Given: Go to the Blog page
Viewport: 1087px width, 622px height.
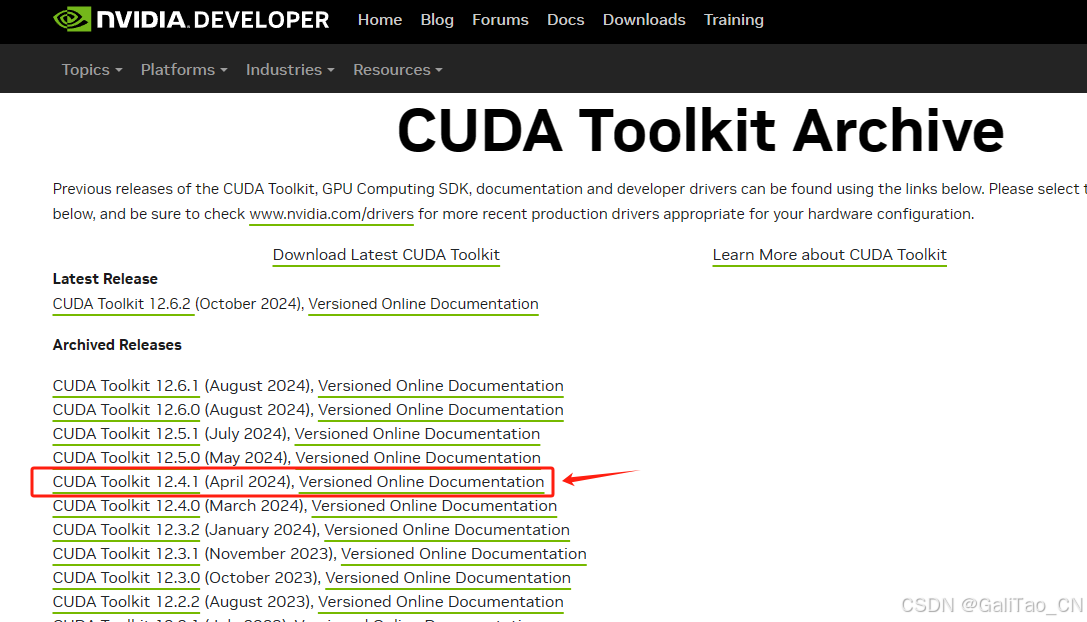Looking at the screenshot, I should point(437,20).
